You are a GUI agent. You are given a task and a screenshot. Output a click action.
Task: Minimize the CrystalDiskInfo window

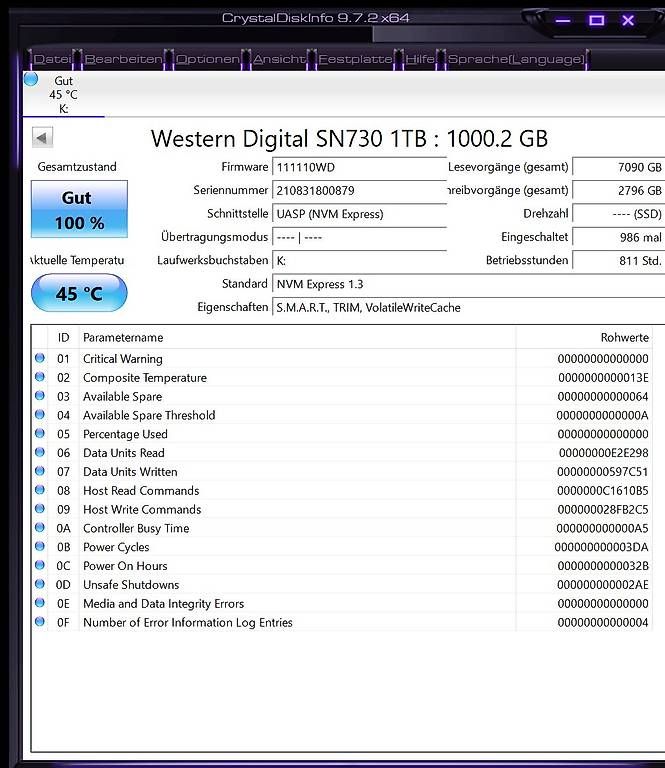point(563,21)
